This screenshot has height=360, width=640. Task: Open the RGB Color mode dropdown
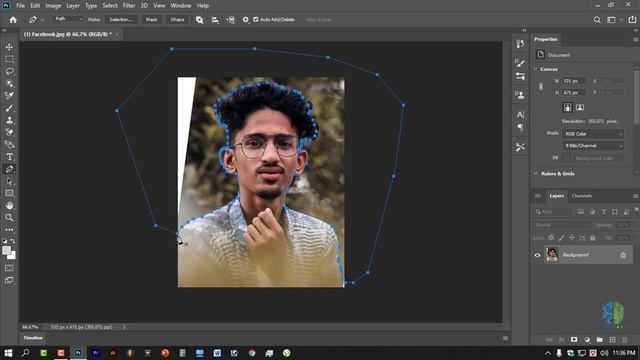click(593, 134)
